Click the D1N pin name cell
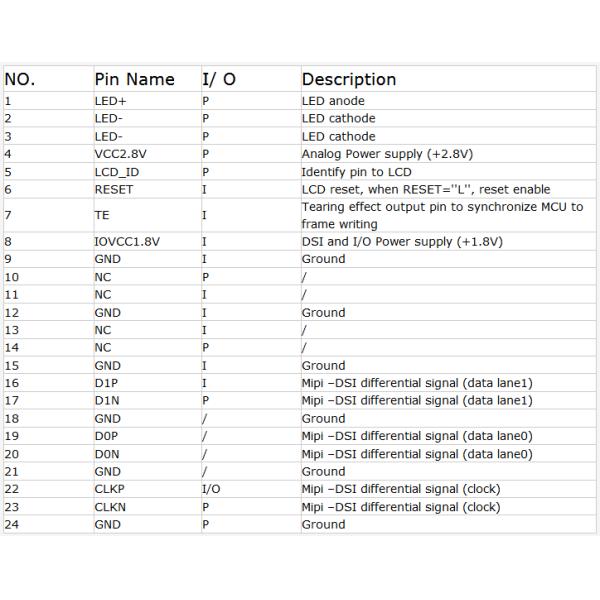Image resolution: width=600 pixels, height=600 pixels. (107, 400)
